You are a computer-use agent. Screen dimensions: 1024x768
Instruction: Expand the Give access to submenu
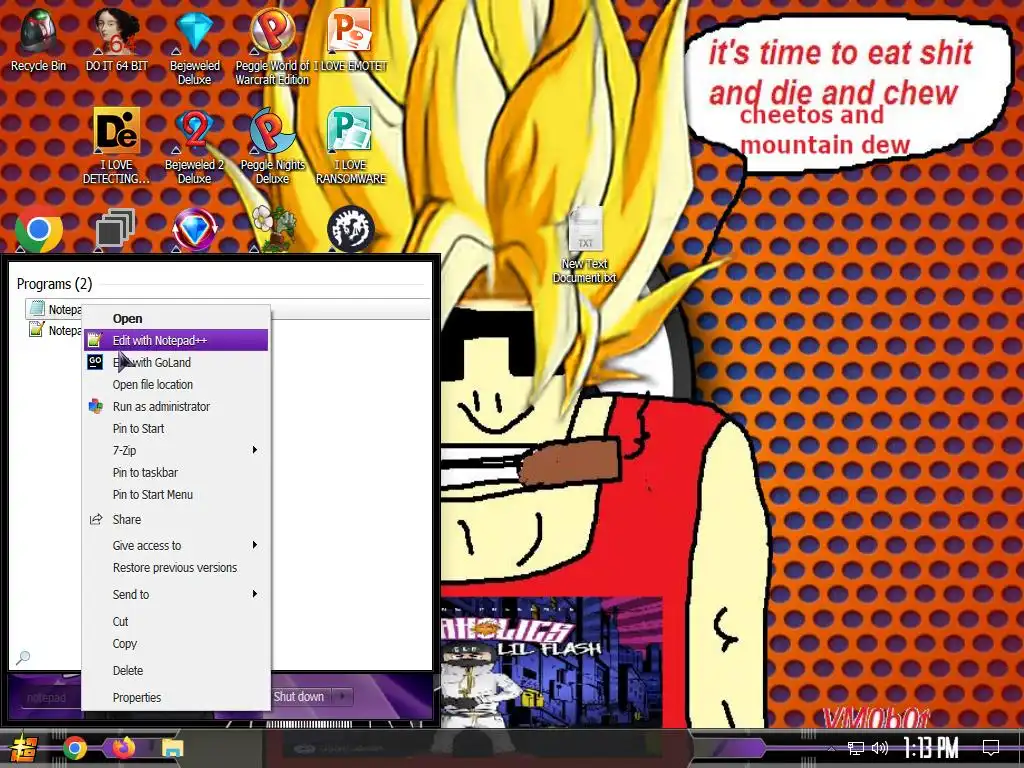tap(176, 545)
